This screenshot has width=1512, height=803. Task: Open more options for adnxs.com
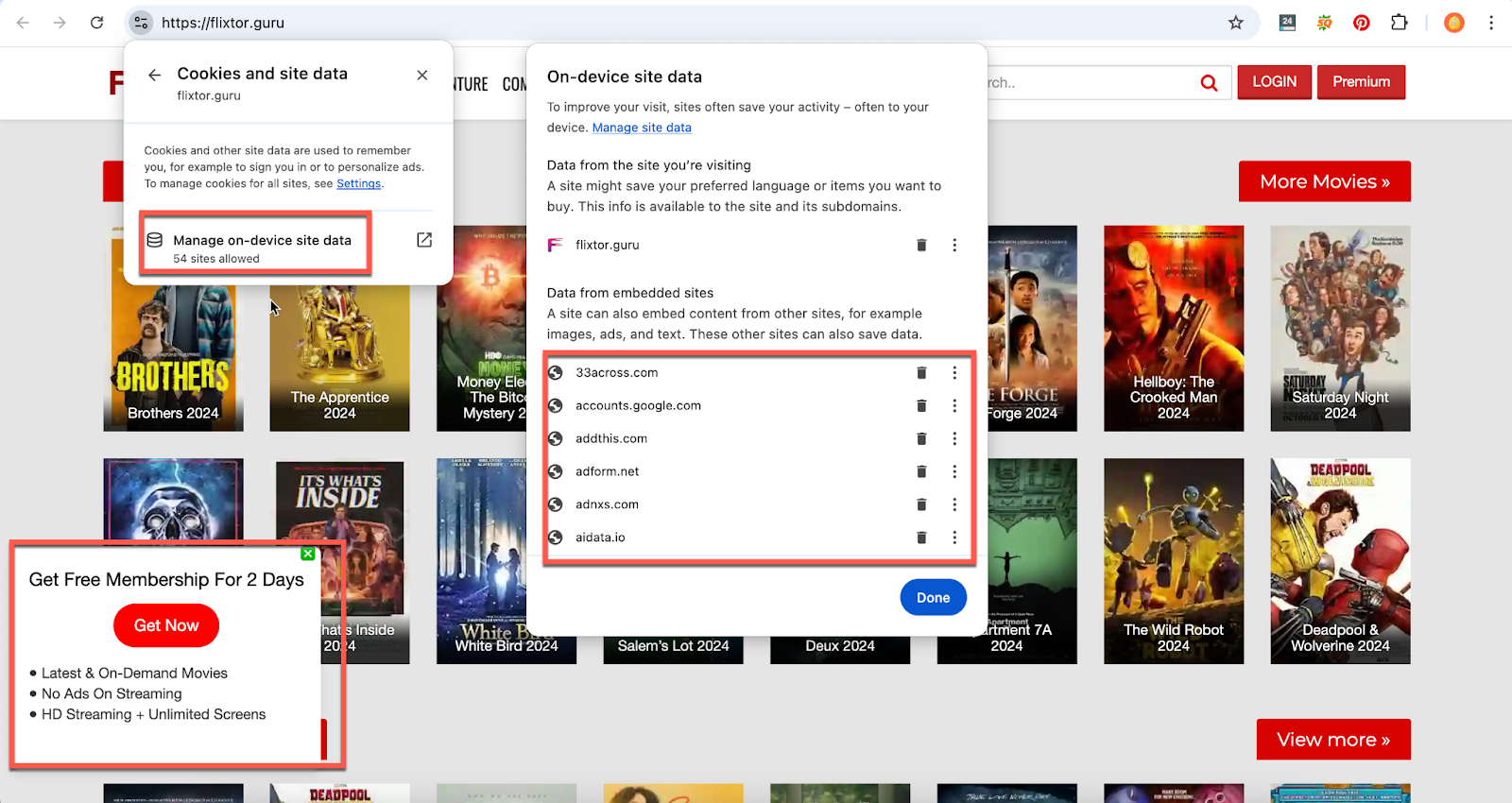tap(954, 504)
